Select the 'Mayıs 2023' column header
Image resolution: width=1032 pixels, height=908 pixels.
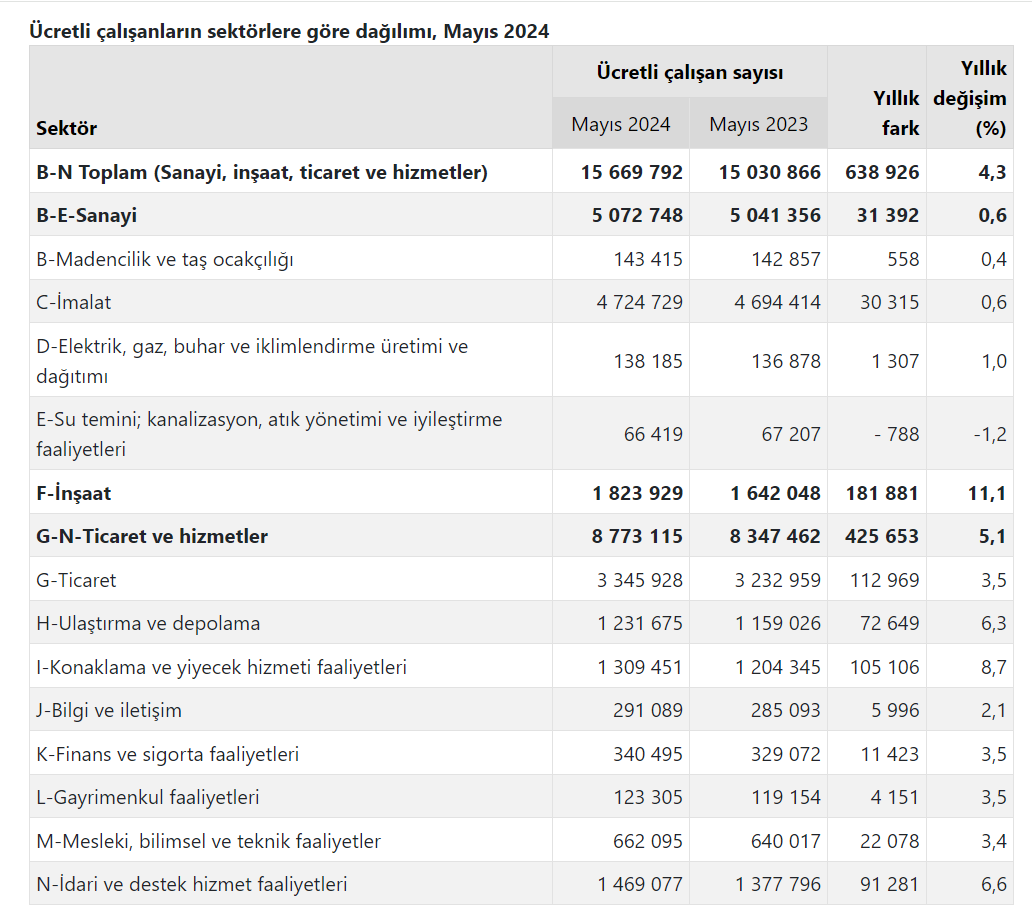[758, 124]
